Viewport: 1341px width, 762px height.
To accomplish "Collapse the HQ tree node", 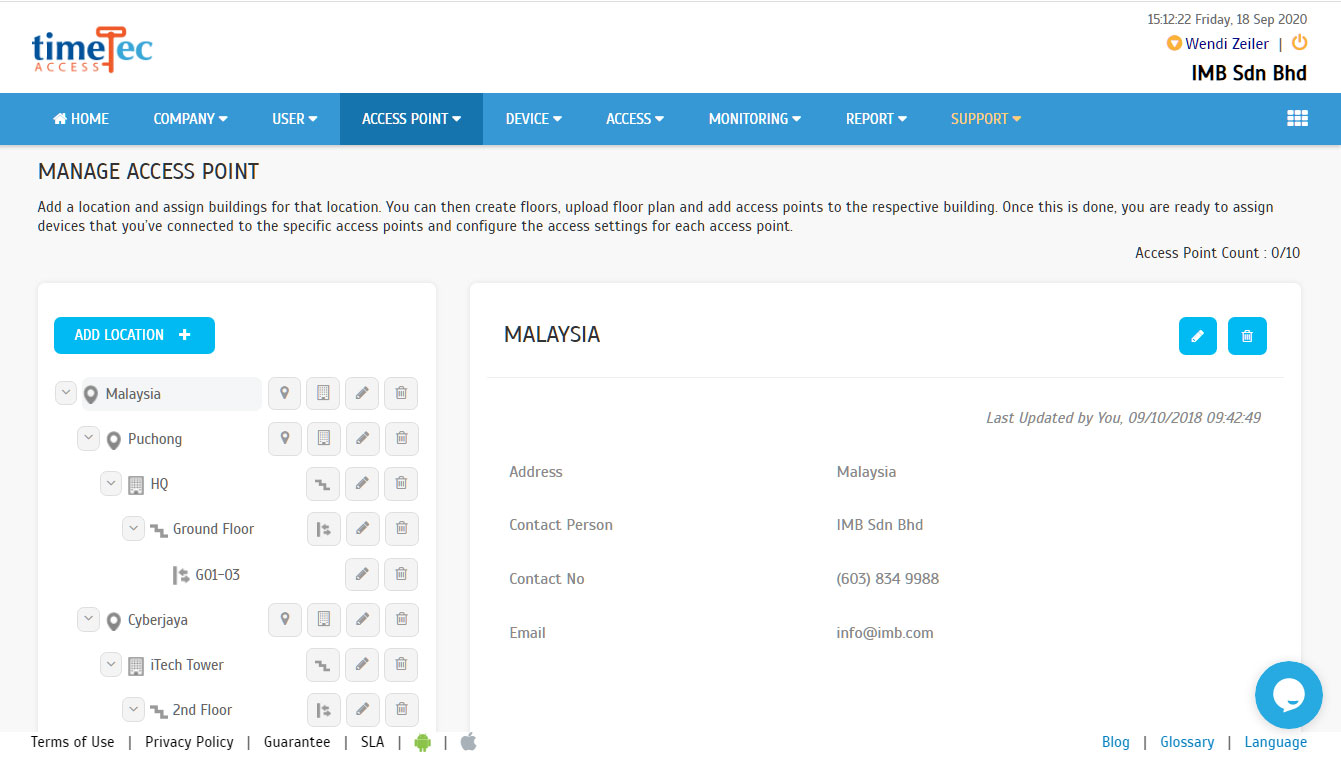I will pyautogui.click(x=111, y=483).
